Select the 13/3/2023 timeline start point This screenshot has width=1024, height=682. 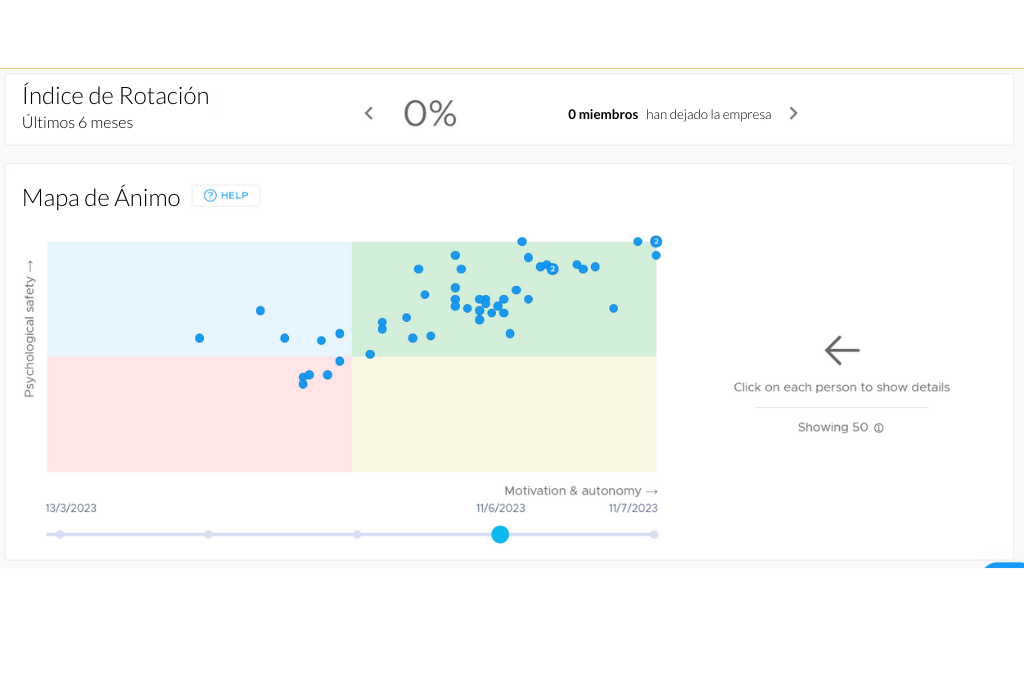coord(60,535)
